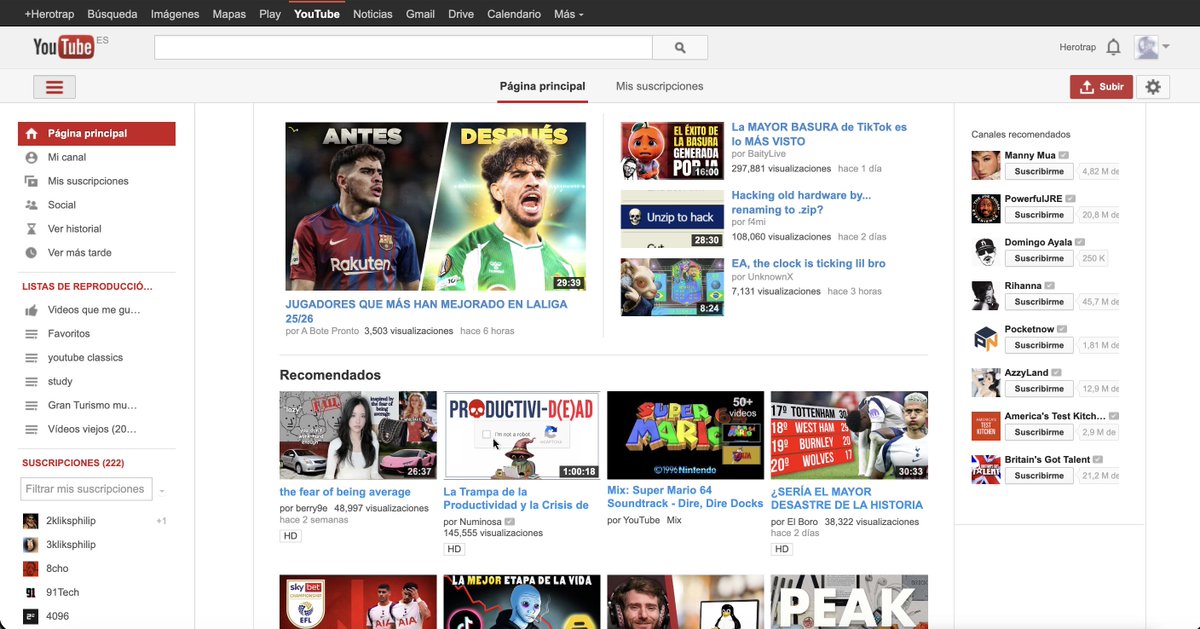The image size is (1200, 629).
Task: Open the BaityLive channel link
Action: pyautogui.click(x=765, y=154)
